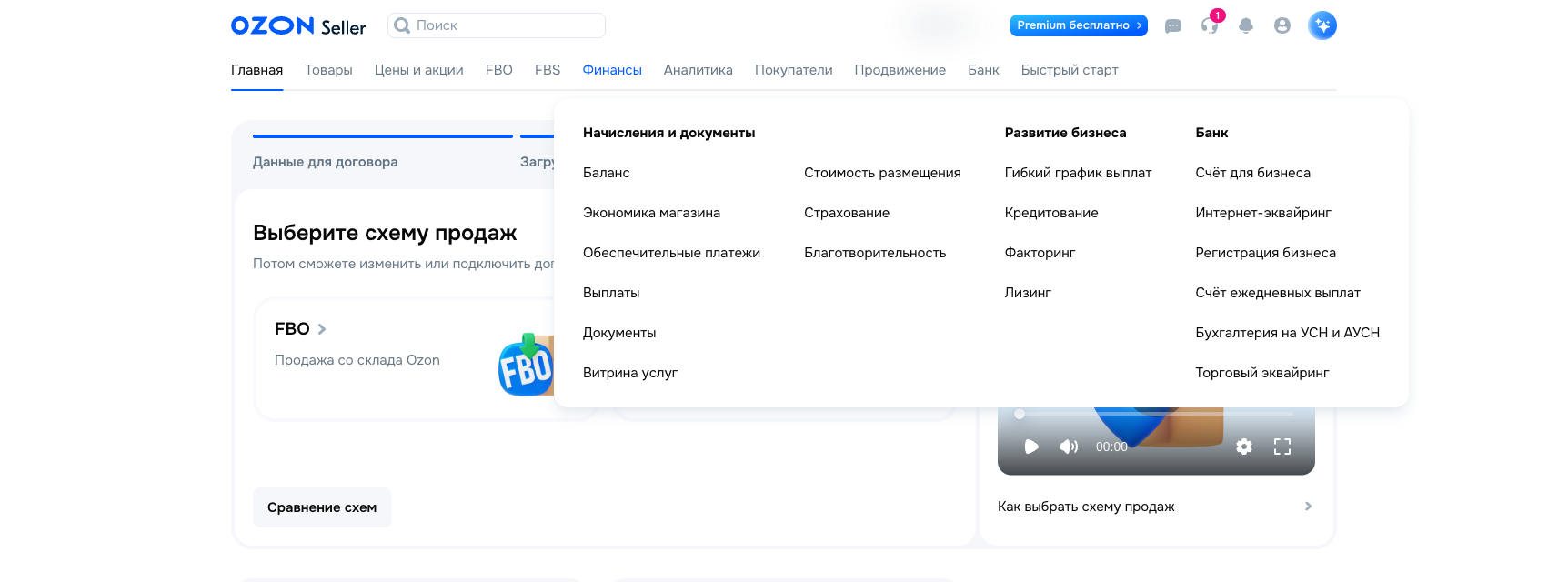Play the video
Screen dimensions: 1568x582
(1031, 447)
